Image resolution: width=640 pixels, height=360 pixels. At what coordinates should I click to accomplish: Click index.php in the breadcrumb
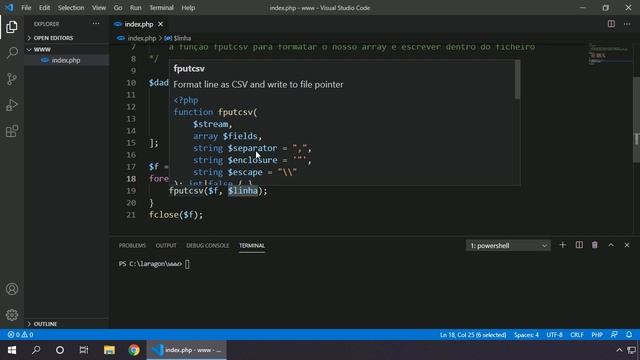tap(142, 38)
